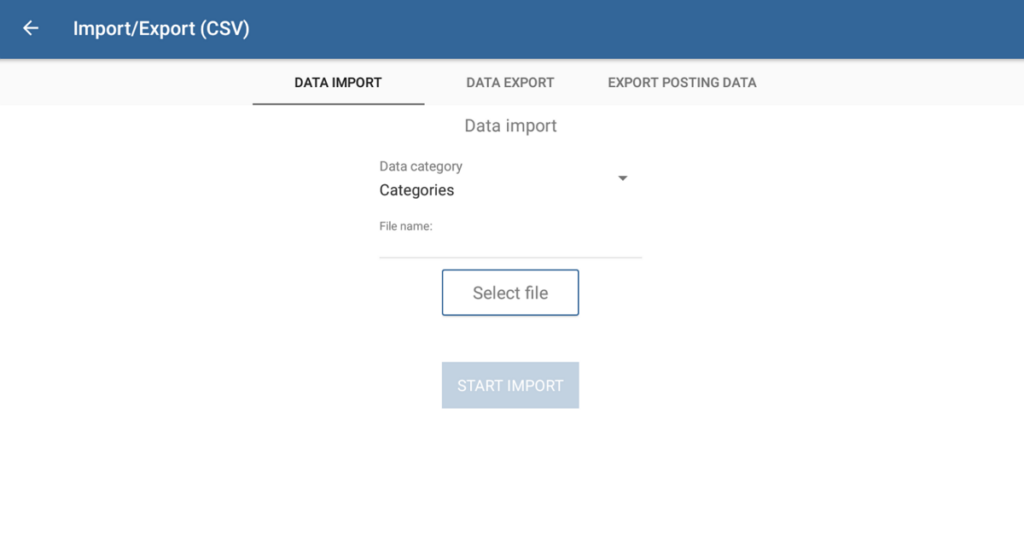This screenshot has width=1024, height=541.
Task: Click the "File name:" label text
Action: point(405,227)
